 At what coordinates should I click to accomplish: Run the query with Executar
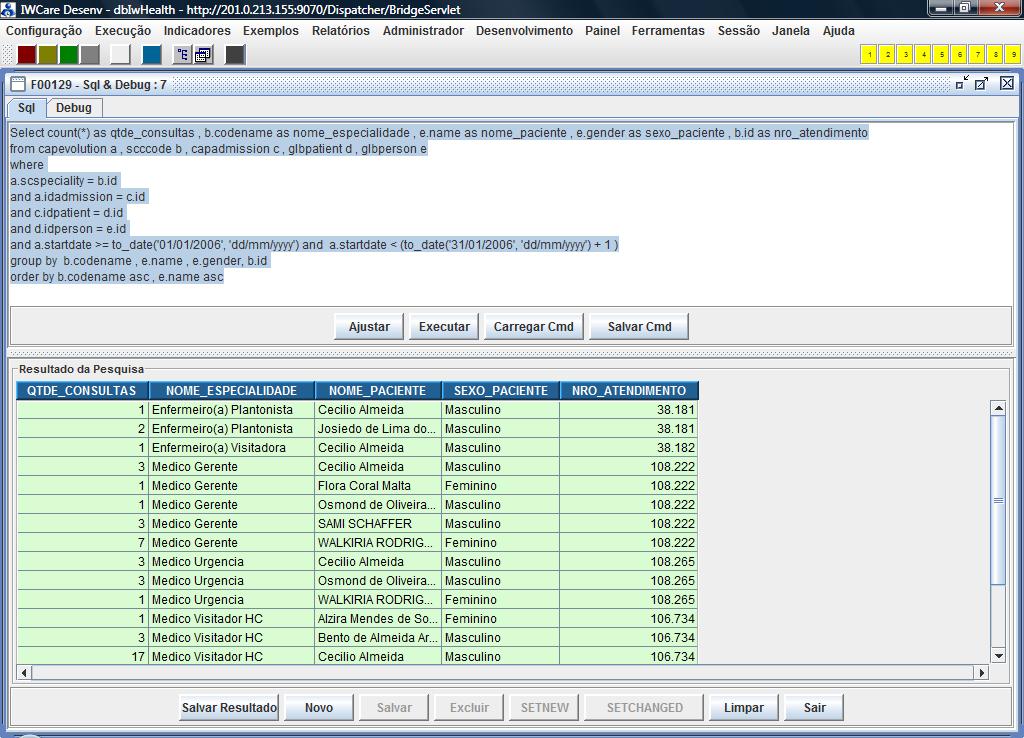coord(444,327)
